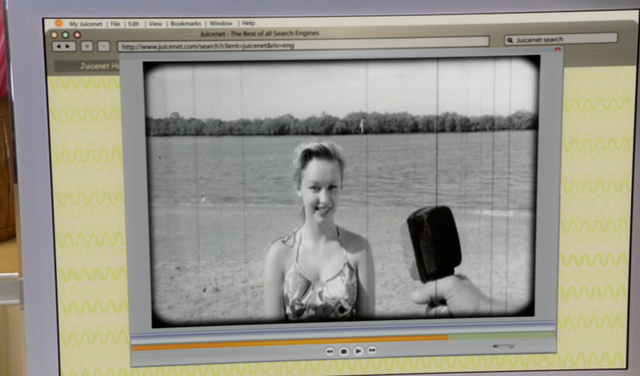This screenshot has width=640, height=376.
Task: Open the Help menu
Action: pyautogui.click(x=248, y=23)
